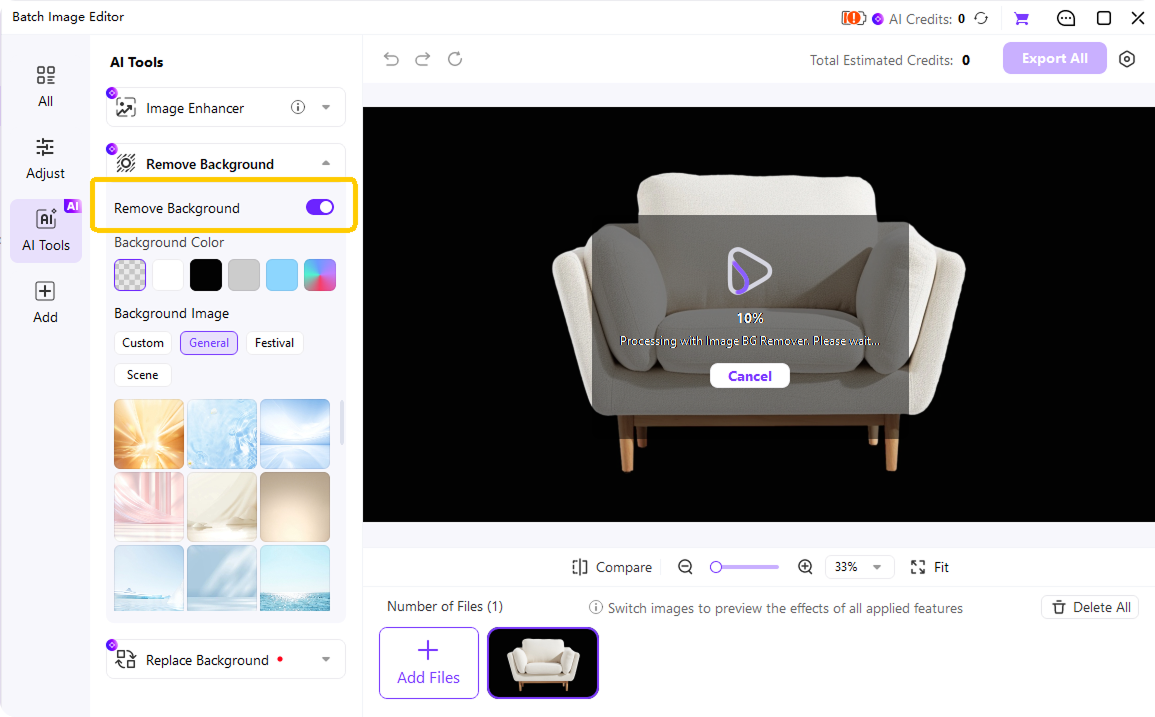The width and height of the screenshot is (1155, 717).
Task: Click the purple AI Credits coin icon
Action: (x=877, y=19)
